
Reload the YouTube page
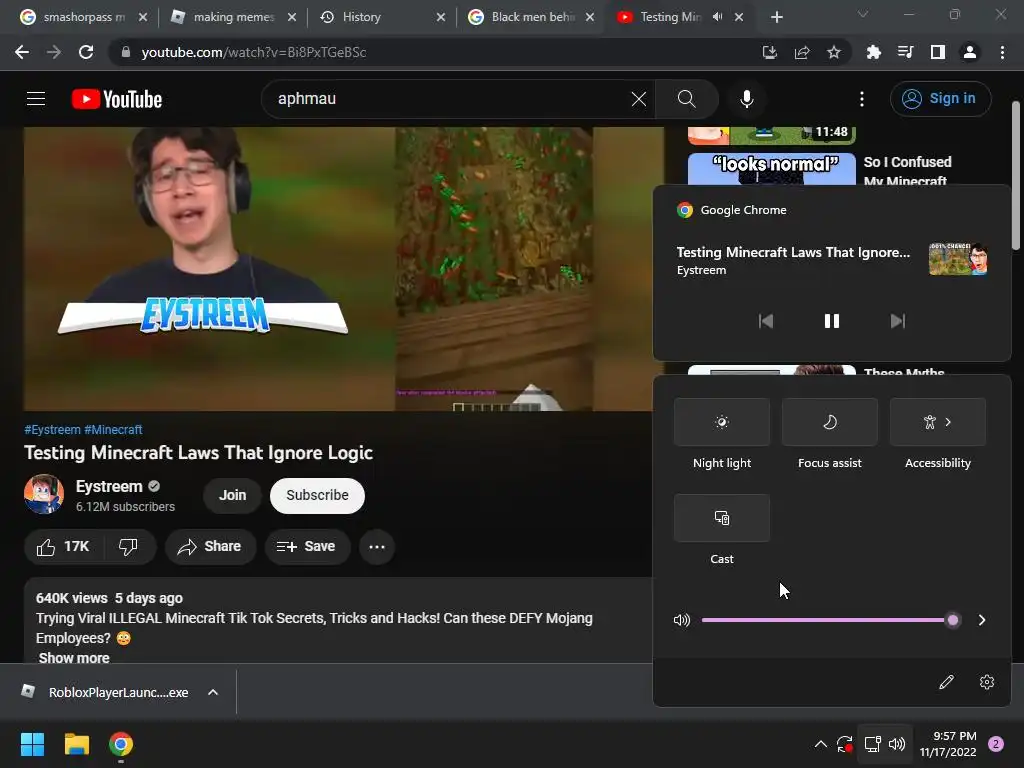click(x=86, y=52)
